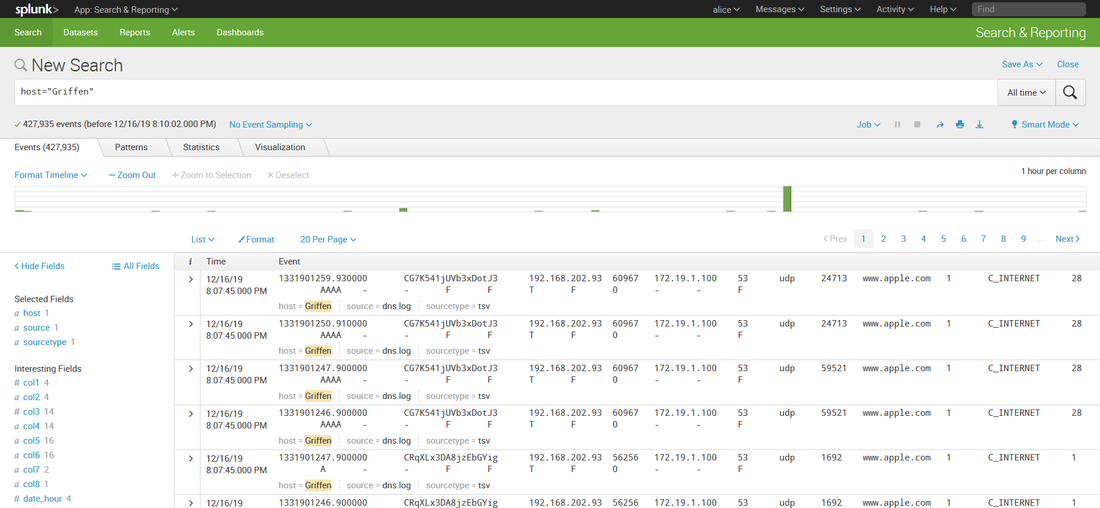1100x508 pixels.
Task: Click dns.log source value in first event
Action: 396,306
